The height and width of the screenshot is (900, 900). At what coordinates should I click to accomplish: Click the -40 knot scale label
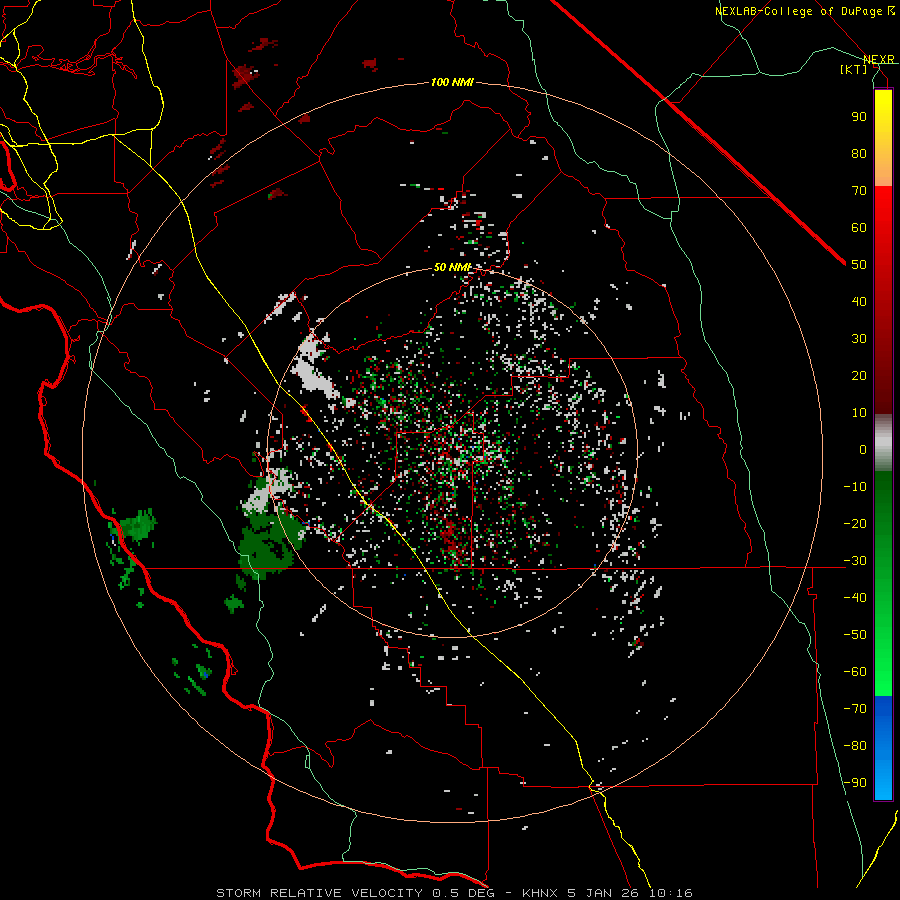tap(855, 598)
